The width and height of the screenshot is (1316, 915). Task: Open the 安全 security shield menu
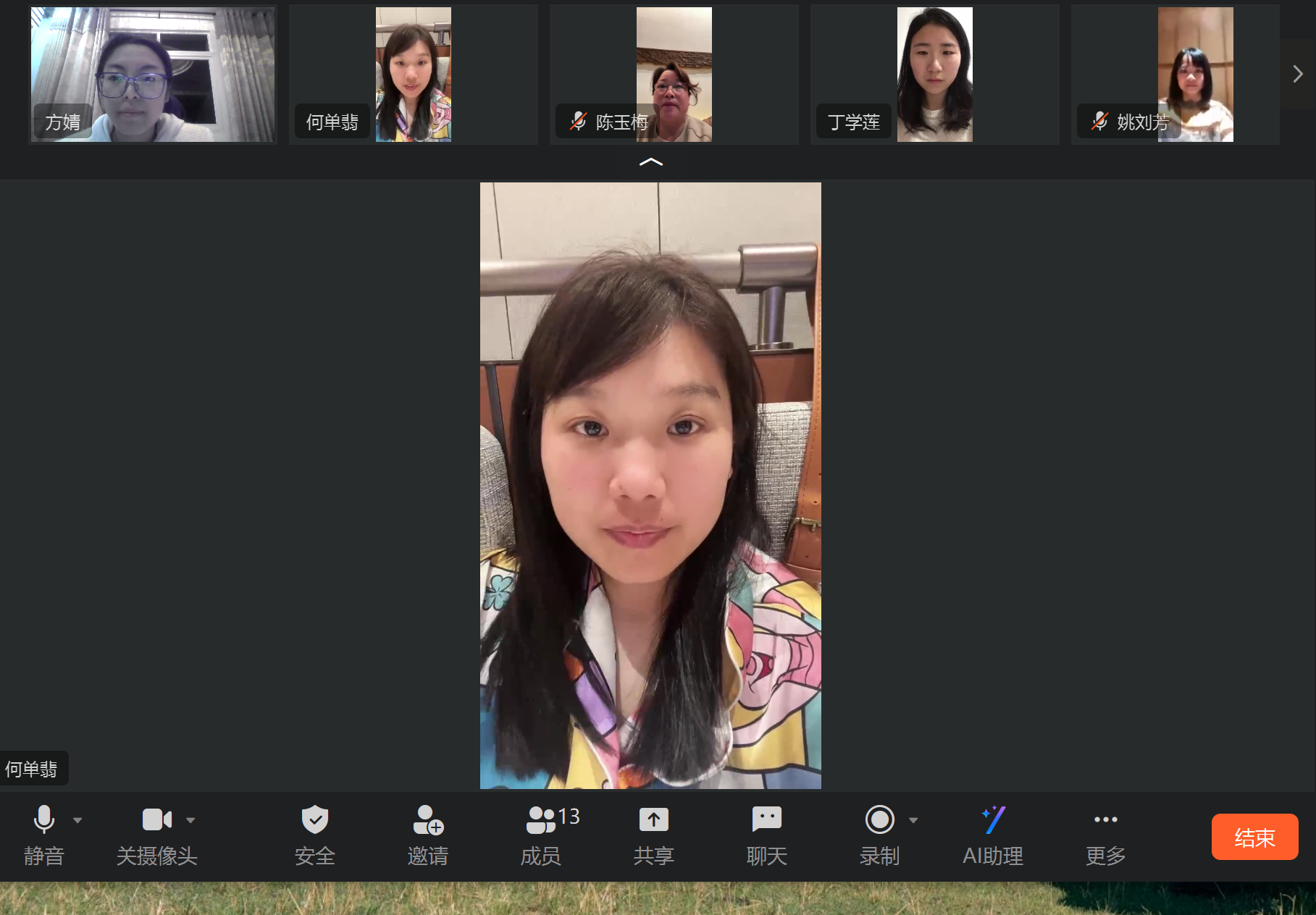click(x=315, y=819)
